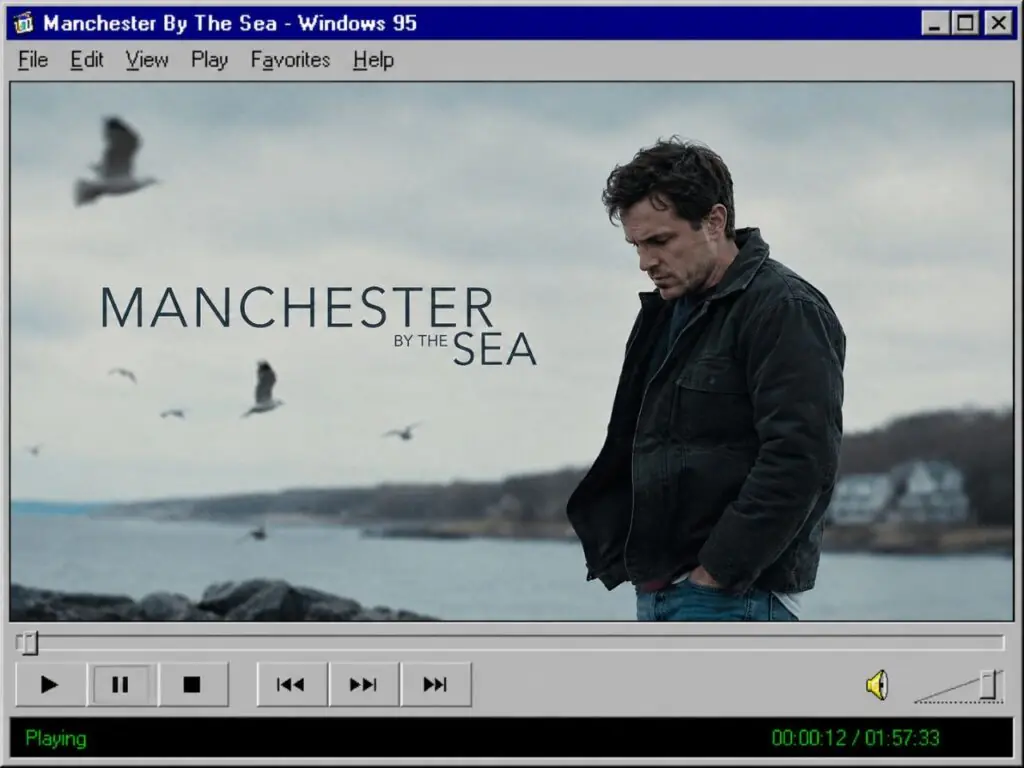
Task: Pause the movie with the Pause button
Action: coord(121,684)
